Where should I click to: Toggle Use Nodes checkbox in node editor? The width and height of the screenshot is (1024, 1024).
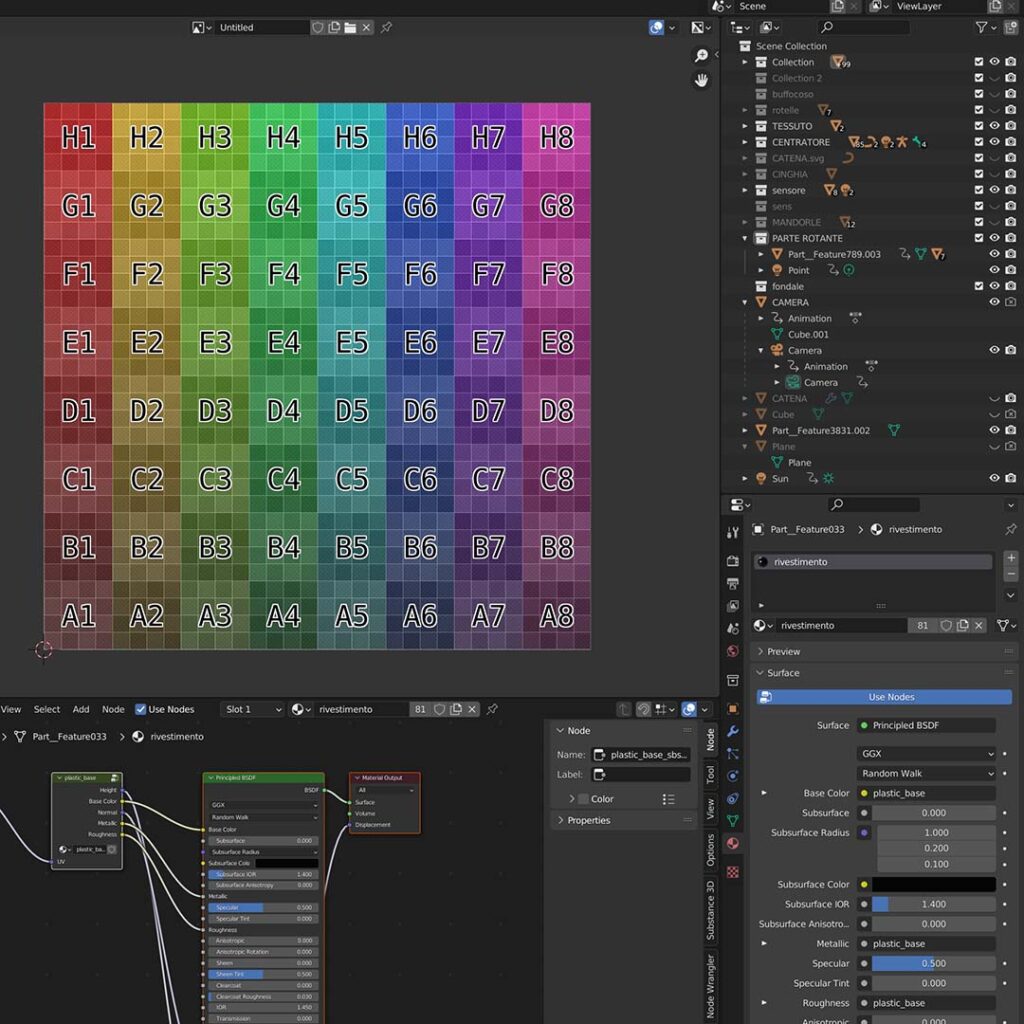141,709
